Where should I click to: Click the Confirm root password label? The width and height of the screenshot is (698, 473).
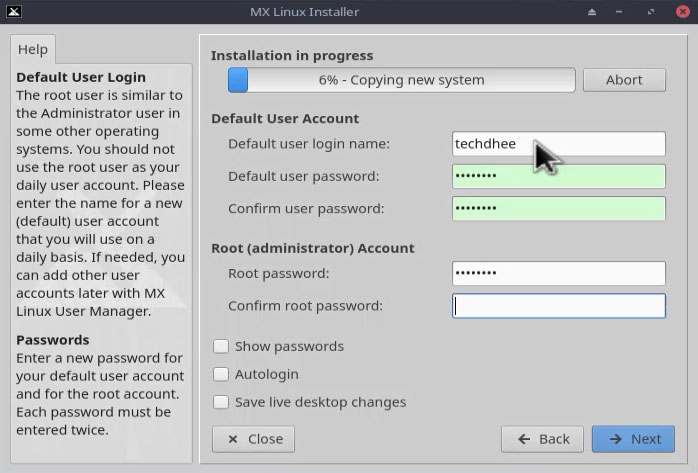(305, 306)
